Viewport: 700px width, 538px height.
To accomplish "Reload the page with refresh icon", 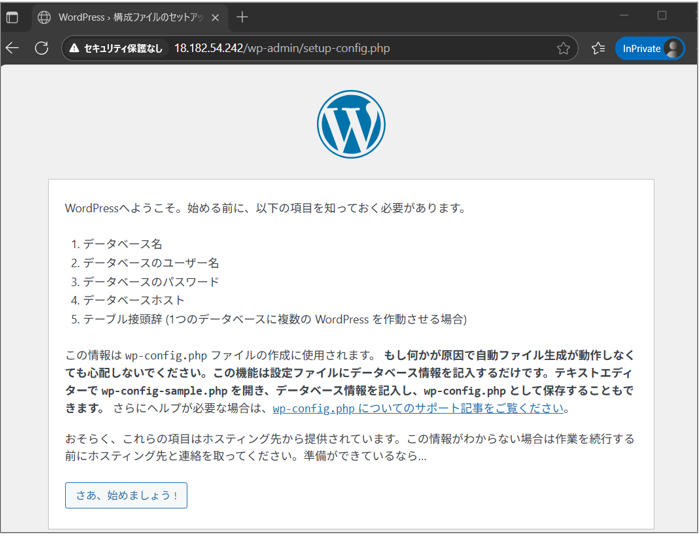I will point(42,48).
